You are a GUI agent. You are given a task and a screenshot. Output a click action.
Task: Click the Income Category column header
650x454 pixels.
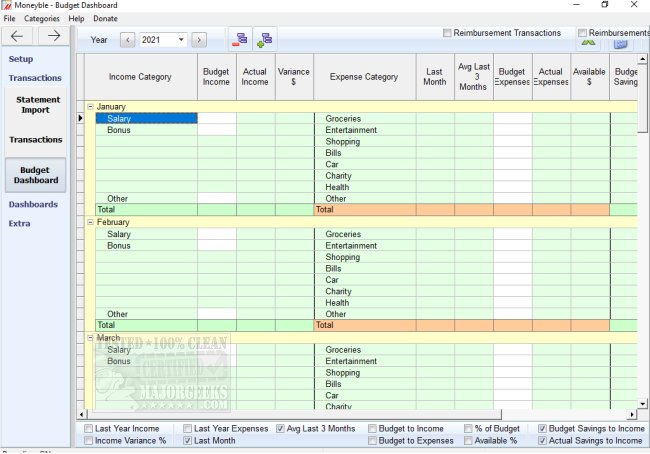coord(140,77)
